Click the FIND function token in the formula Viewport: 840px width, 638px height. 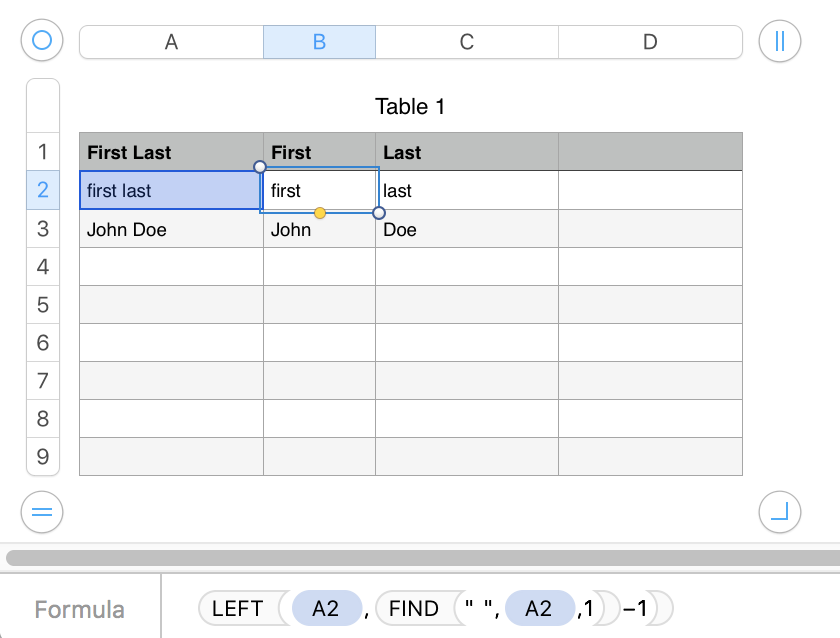[x=414, y=608]
